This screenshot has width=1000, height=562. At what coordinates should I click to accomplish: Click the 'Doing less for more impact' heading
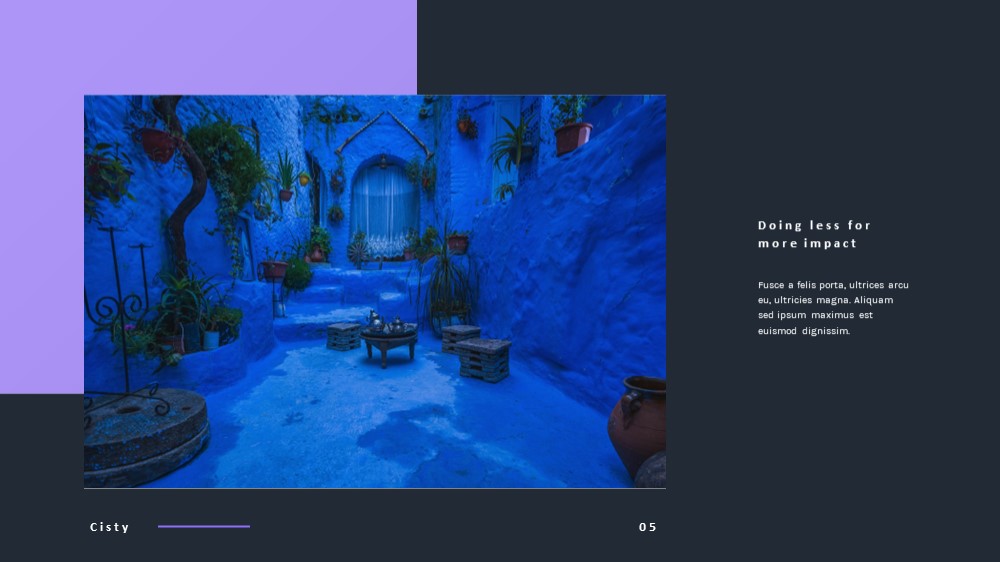(814, 234)
